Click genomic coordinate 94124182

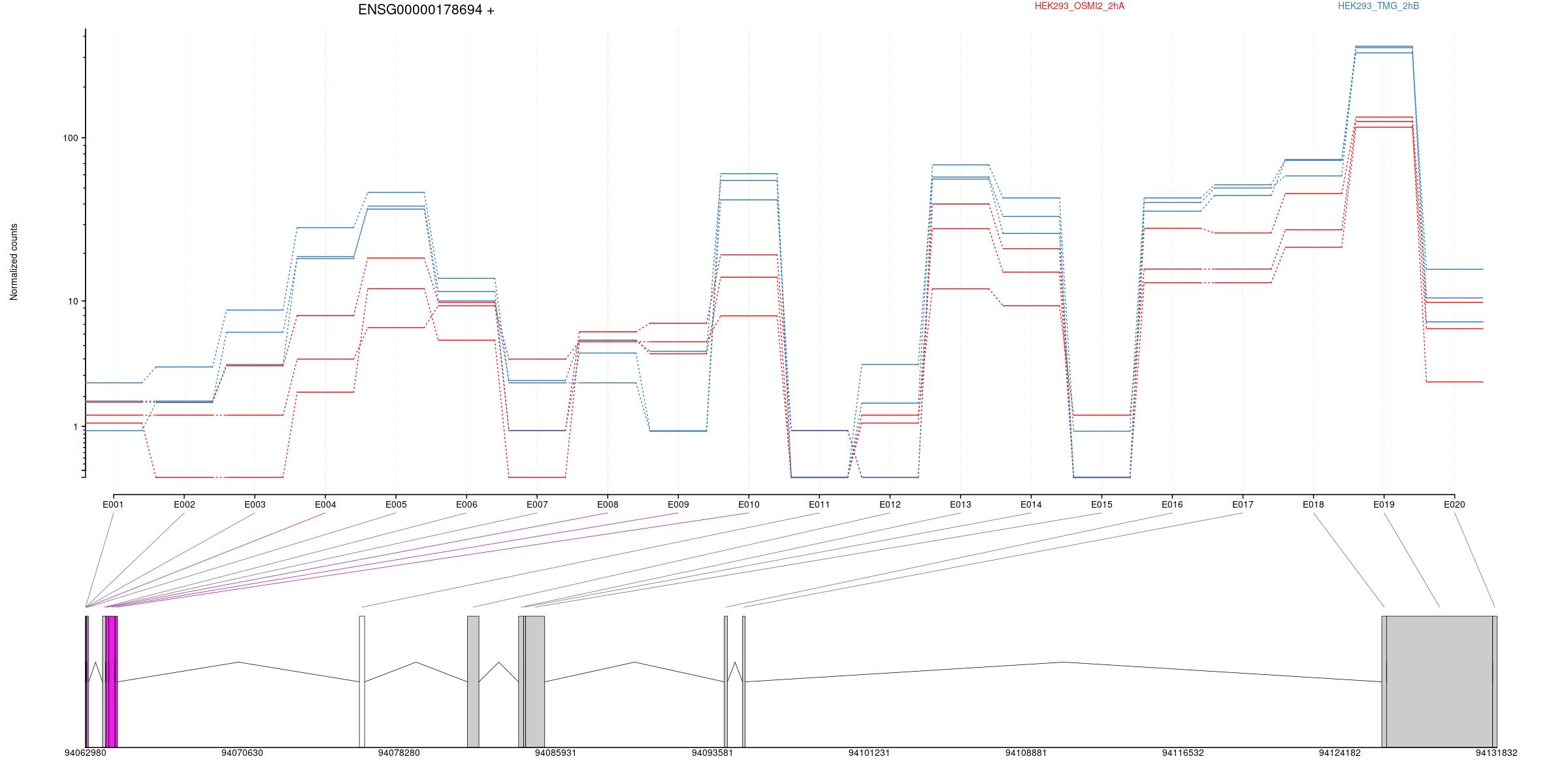(1339, 753)
